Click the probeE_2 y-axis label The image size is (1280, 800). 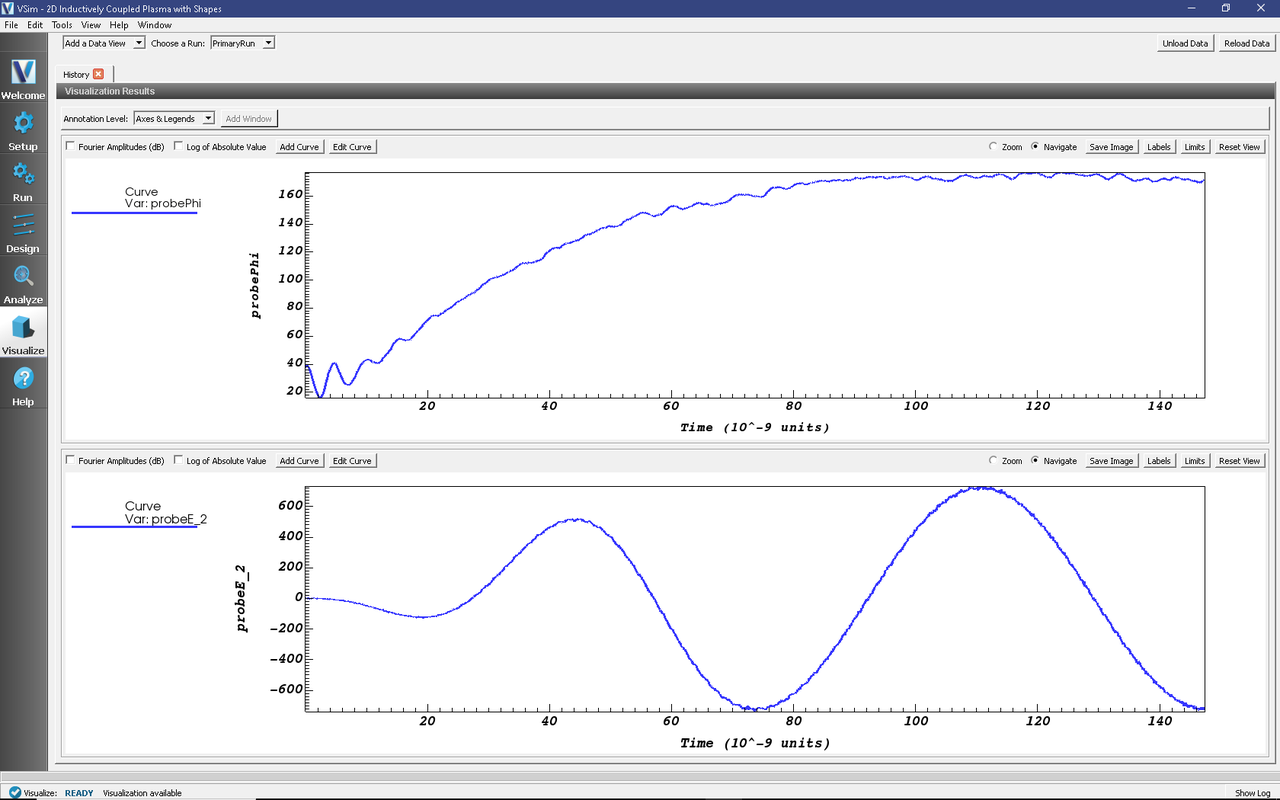[x=243, y=599]
